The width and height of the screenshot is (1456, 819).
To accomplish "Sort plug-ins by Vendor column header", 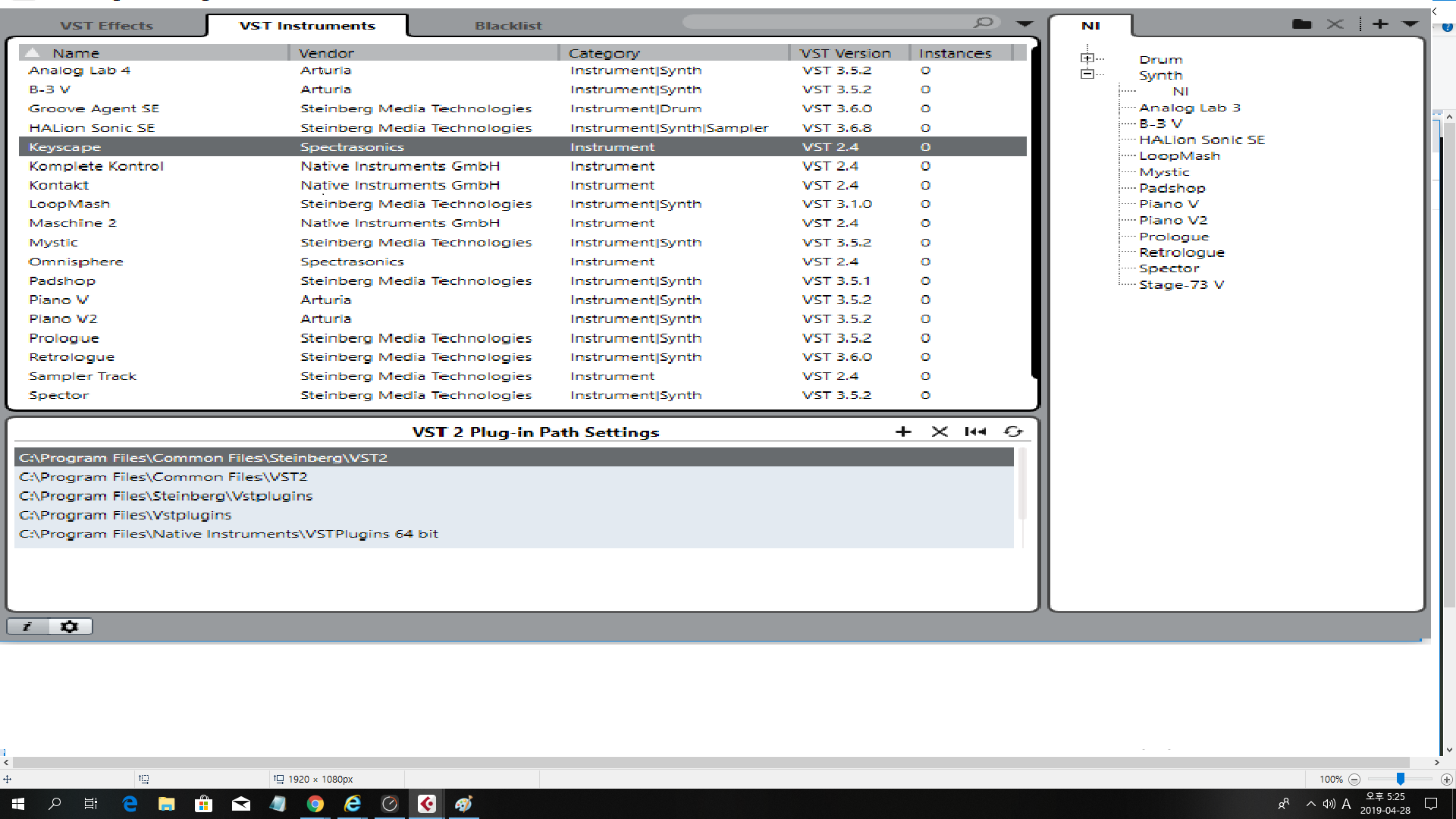I will pos(424,53).
